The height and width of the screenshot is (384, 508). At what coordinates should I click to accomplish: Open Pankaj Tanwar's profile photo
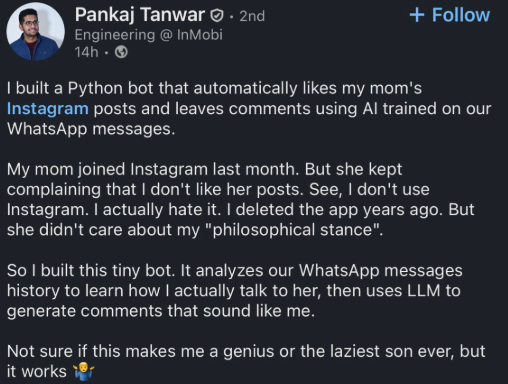click(35, 32)
